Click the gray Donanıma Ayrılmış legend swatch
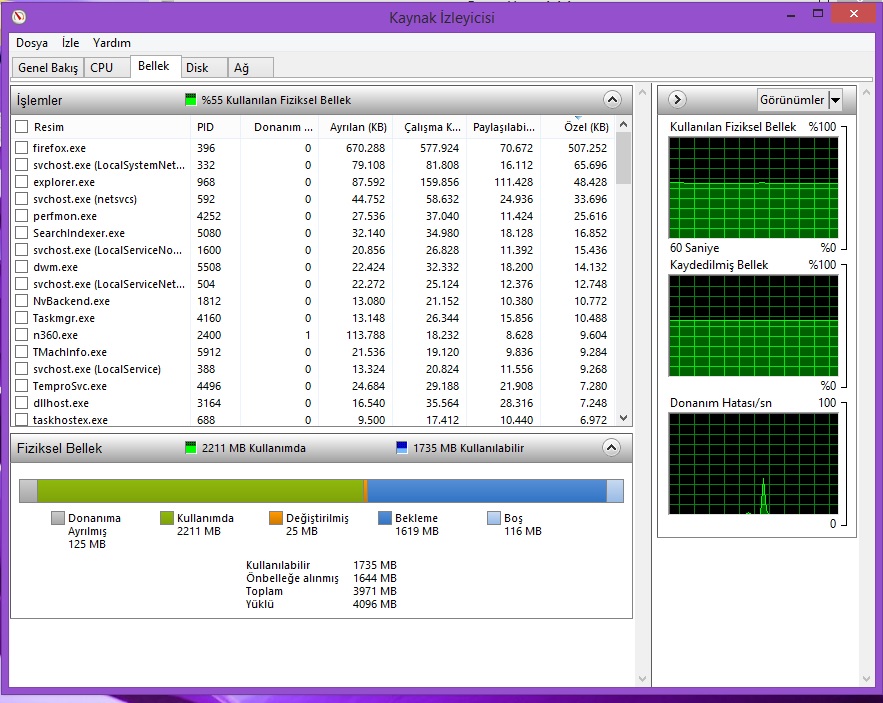The image size is (883, 703). tap(57, 518)
